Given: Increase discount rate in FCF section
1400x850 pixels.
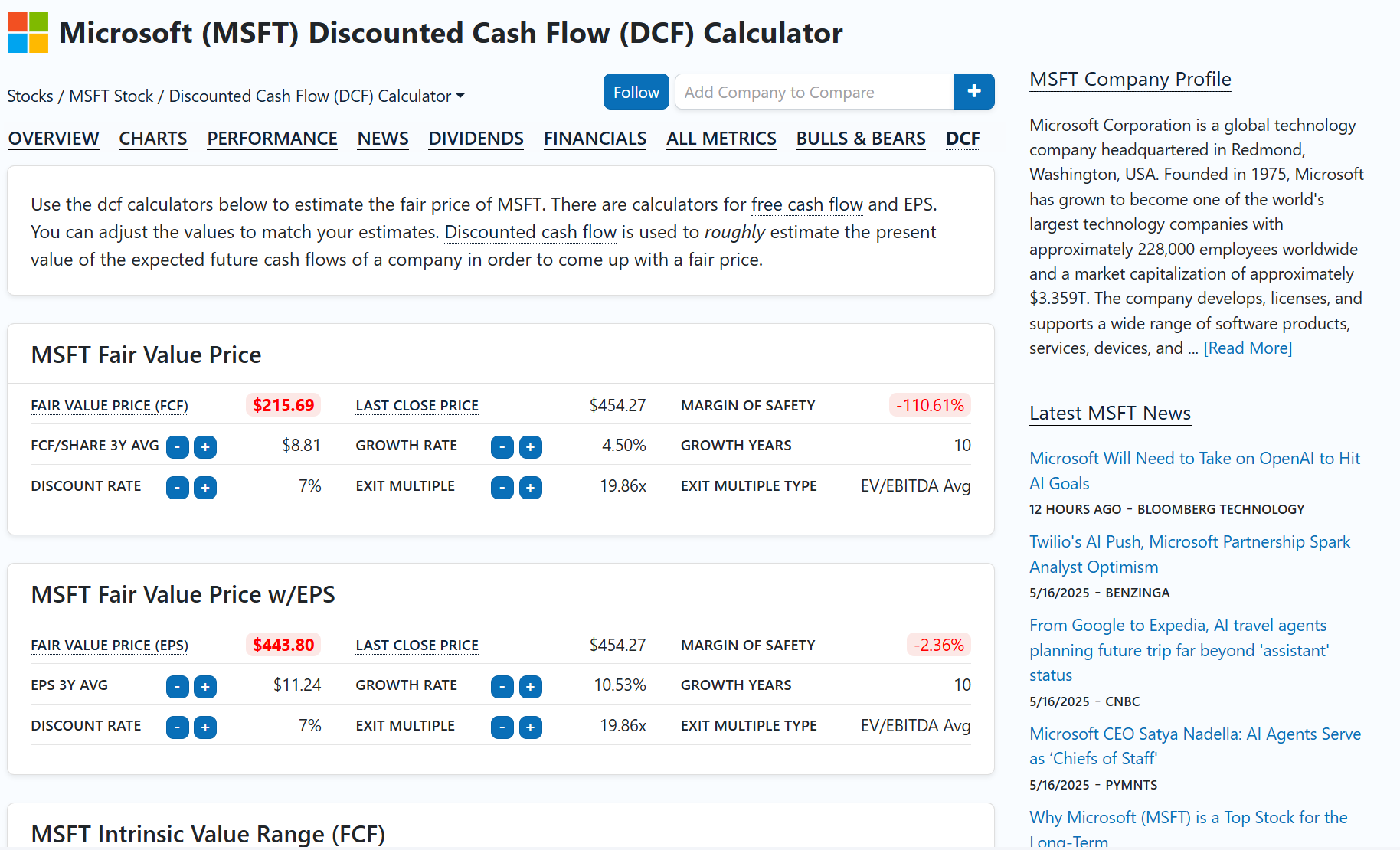Looking at the screenshot, I should coord(205,488).
